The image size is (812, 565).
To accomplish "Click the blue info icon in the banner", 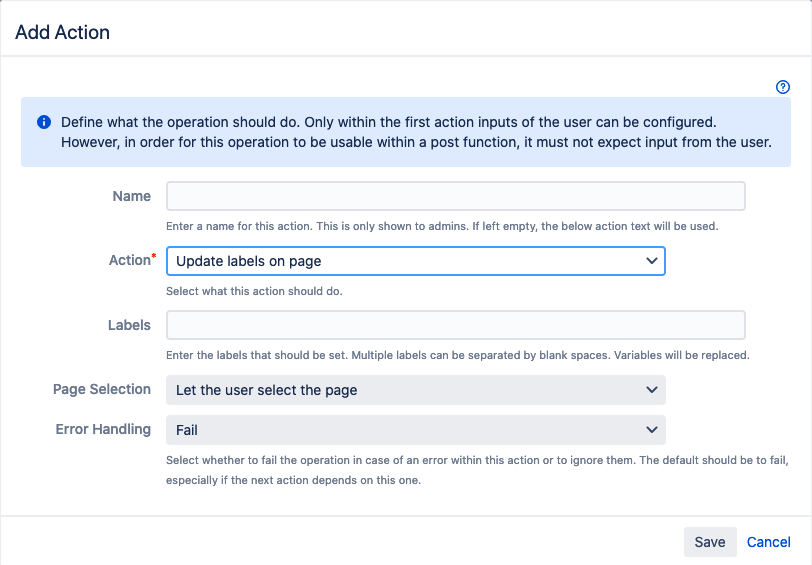I will tap(44, 122).
